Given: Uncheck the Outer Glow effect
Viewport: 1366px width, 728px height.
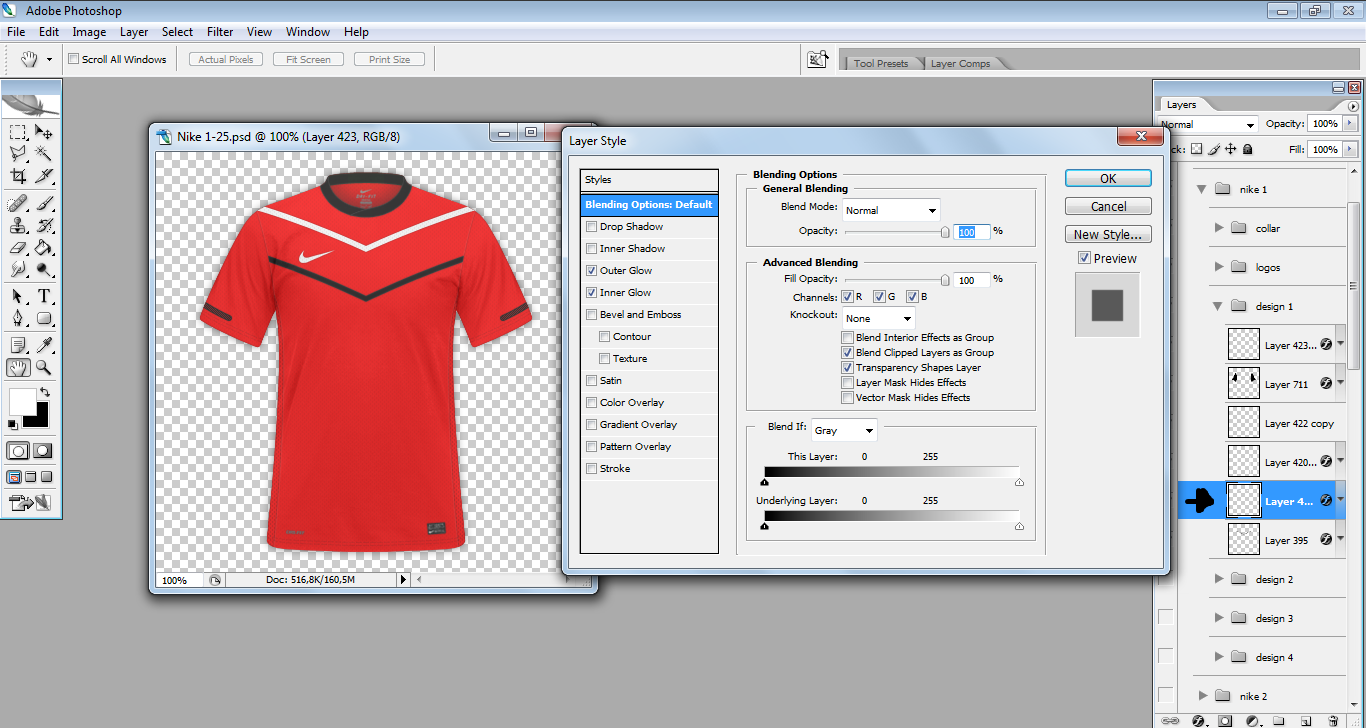Looking at the screenshot, I should pos(591,271).
